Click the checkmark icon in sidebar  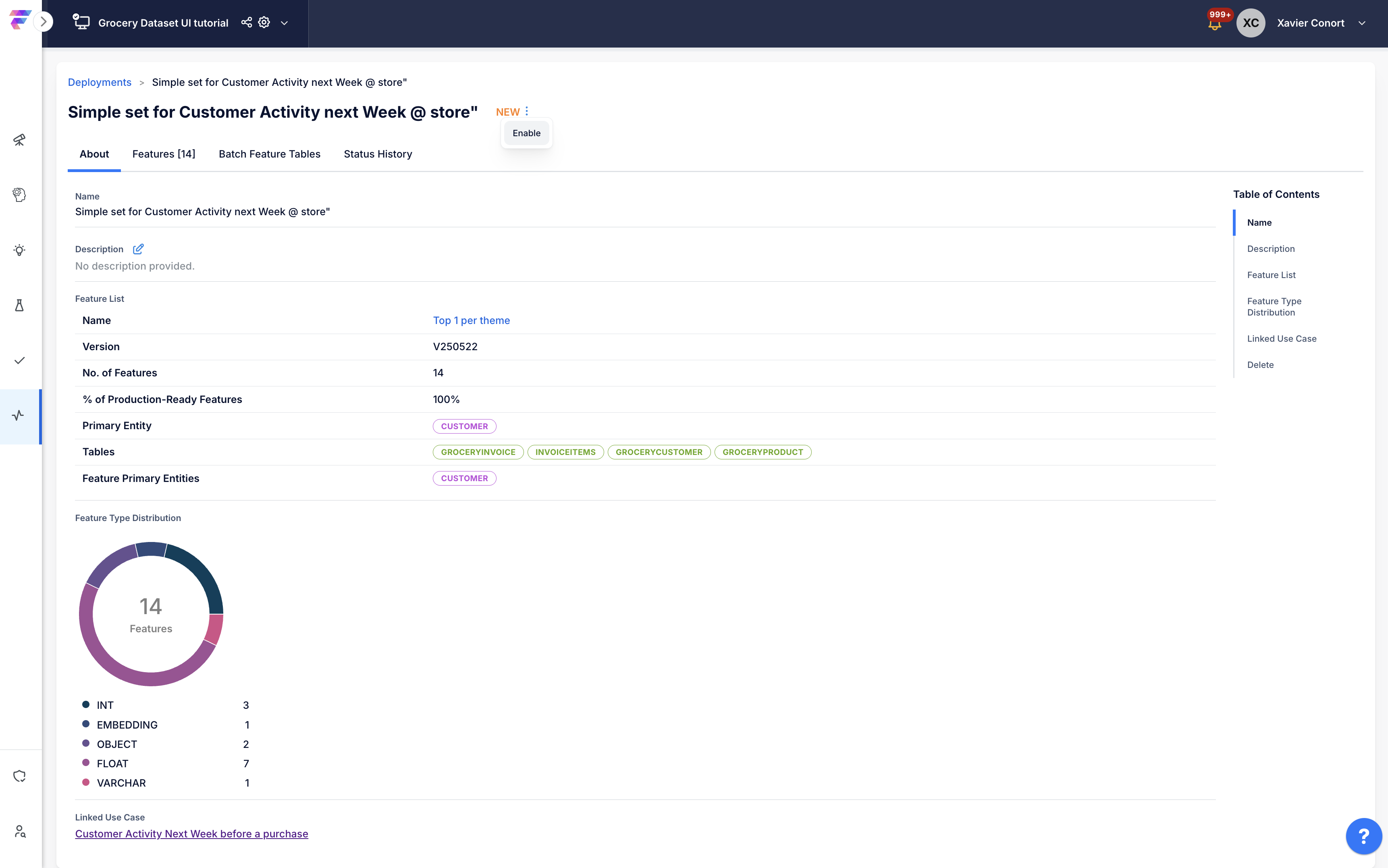[19, 360]
